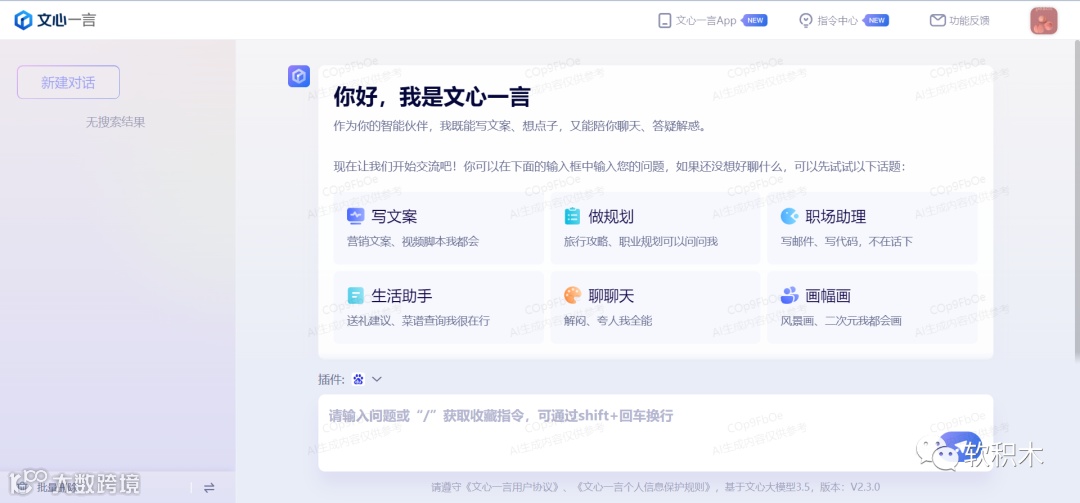Open the user avatar menu
Image resolution: width=1080 pixels, height=503 pixels.
[1043, 21]
